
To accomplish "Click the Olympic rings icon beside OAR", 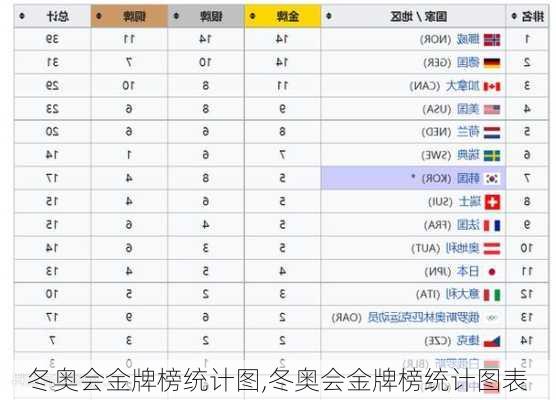I will tap(492, 317).
